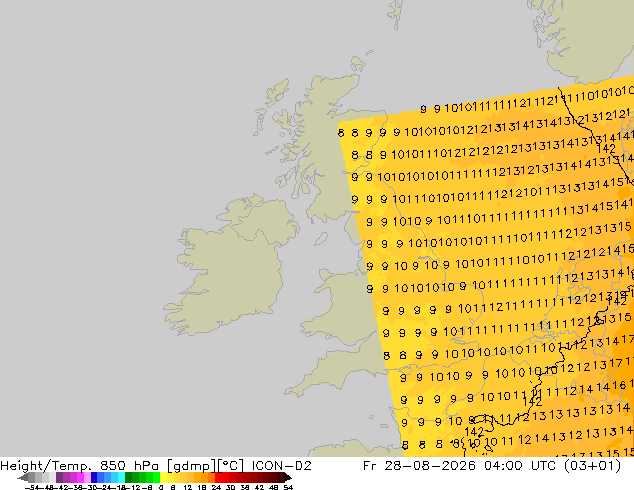This screenshot has height=490, width=634.
Task: Click the right arrow tip of the color scale
Action: tap(291, 478)
